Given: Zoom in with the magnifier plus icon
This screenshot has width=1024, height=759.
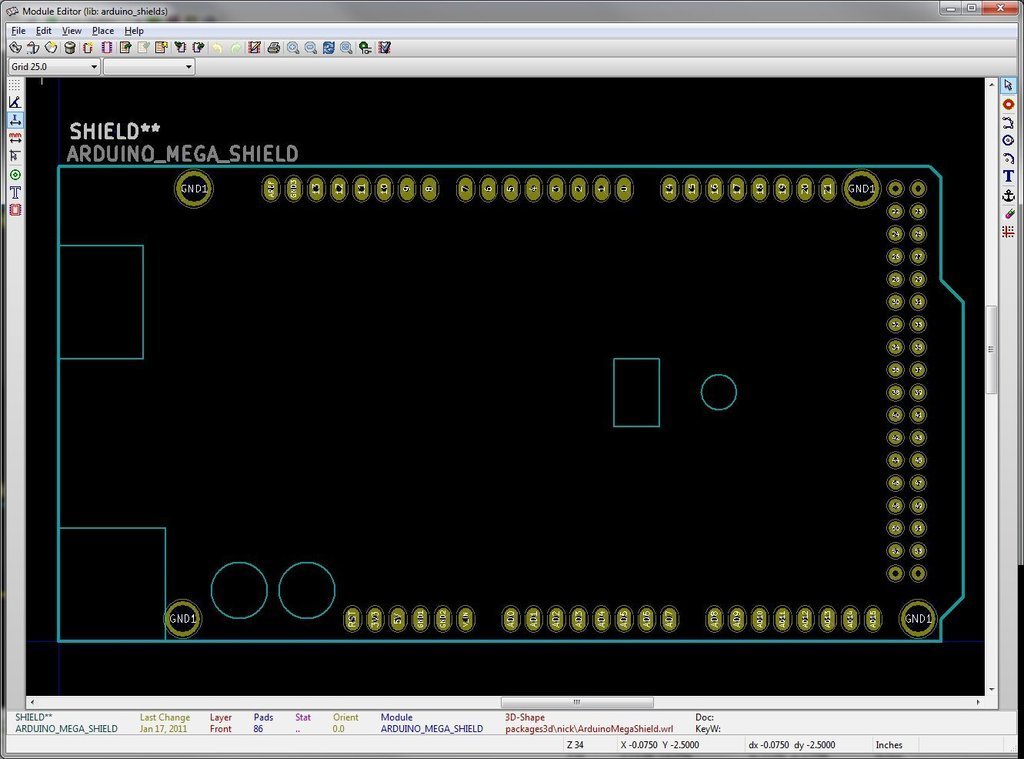Looking at the screenshot, I should [x=293, y=47].
